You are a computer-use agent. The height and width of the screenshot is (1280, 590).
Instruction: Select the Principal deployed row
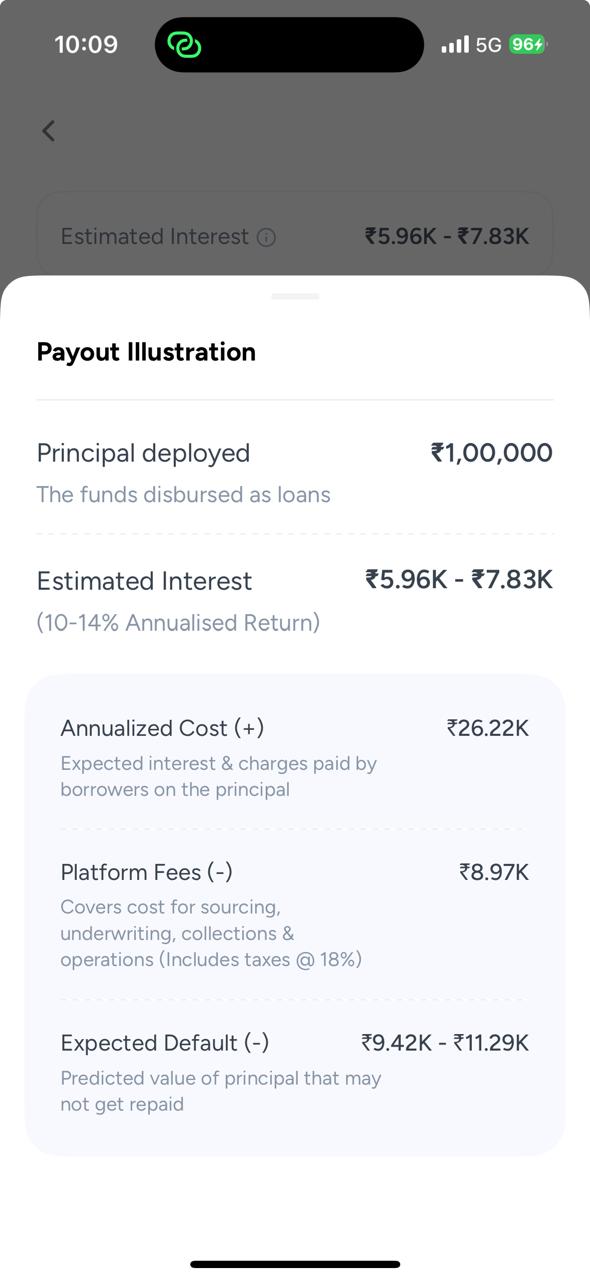click(x=142, y=452)
